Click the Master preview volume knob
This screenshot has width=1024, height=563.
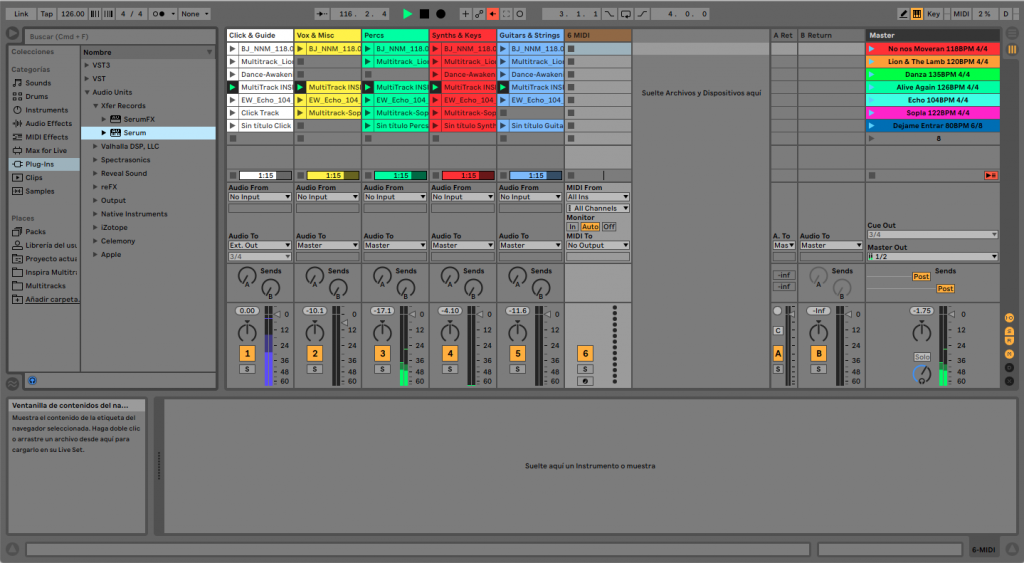point(923,375)
